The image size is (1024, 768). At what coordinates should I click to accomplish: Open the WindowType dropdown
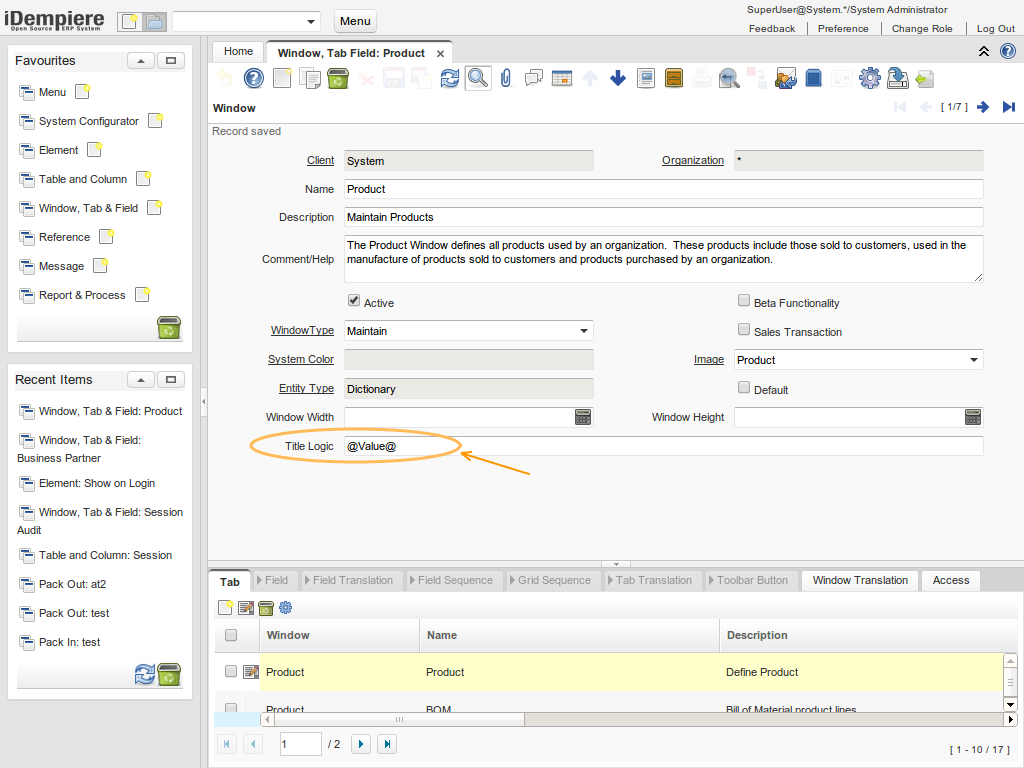click(x=583, y=331)
